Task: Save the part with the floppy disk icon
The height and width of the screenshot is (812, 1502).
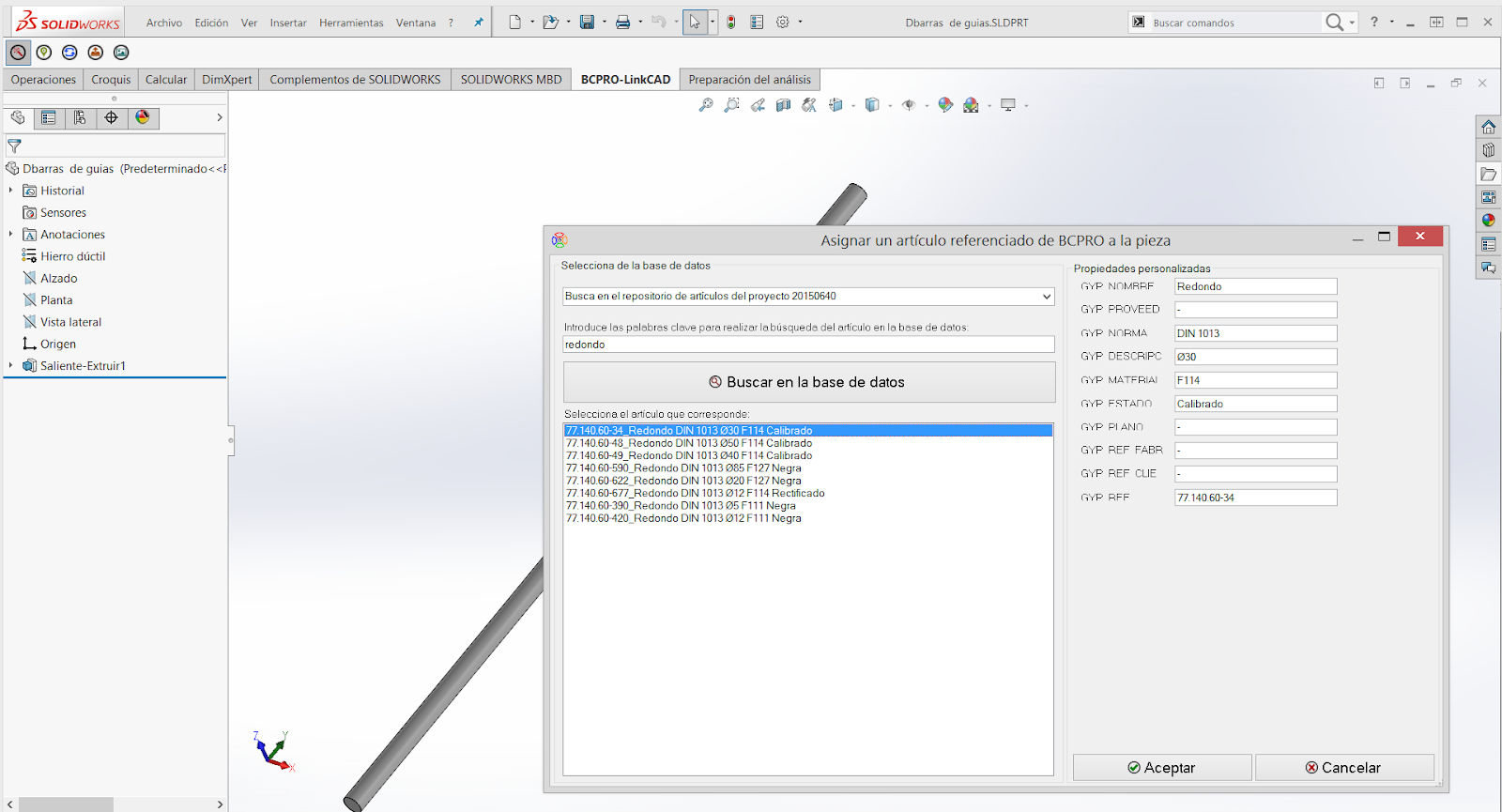Action: pos(588,22)
